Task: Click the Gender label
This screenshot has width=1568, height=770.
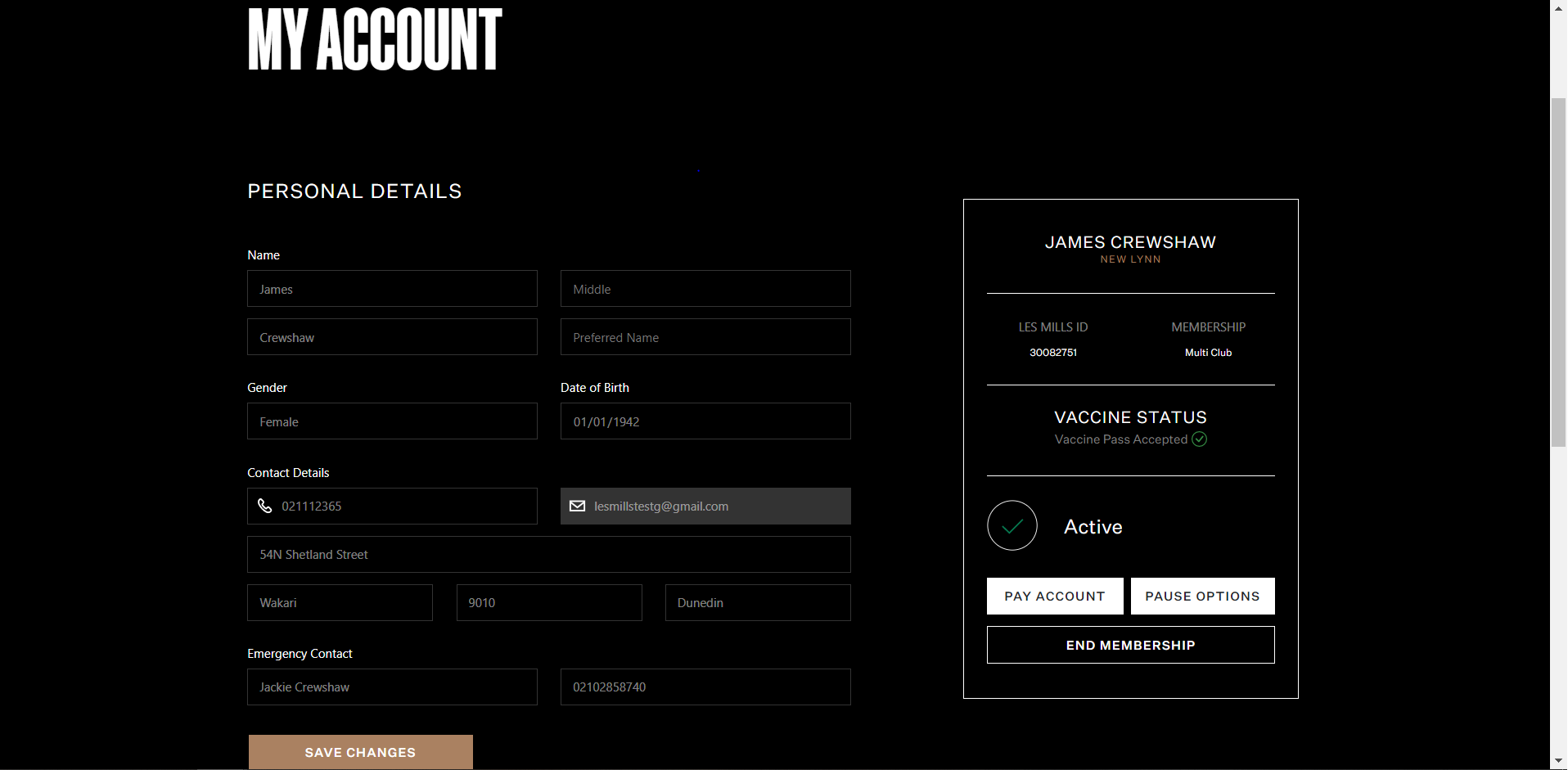Action: (x=267, y=388)
